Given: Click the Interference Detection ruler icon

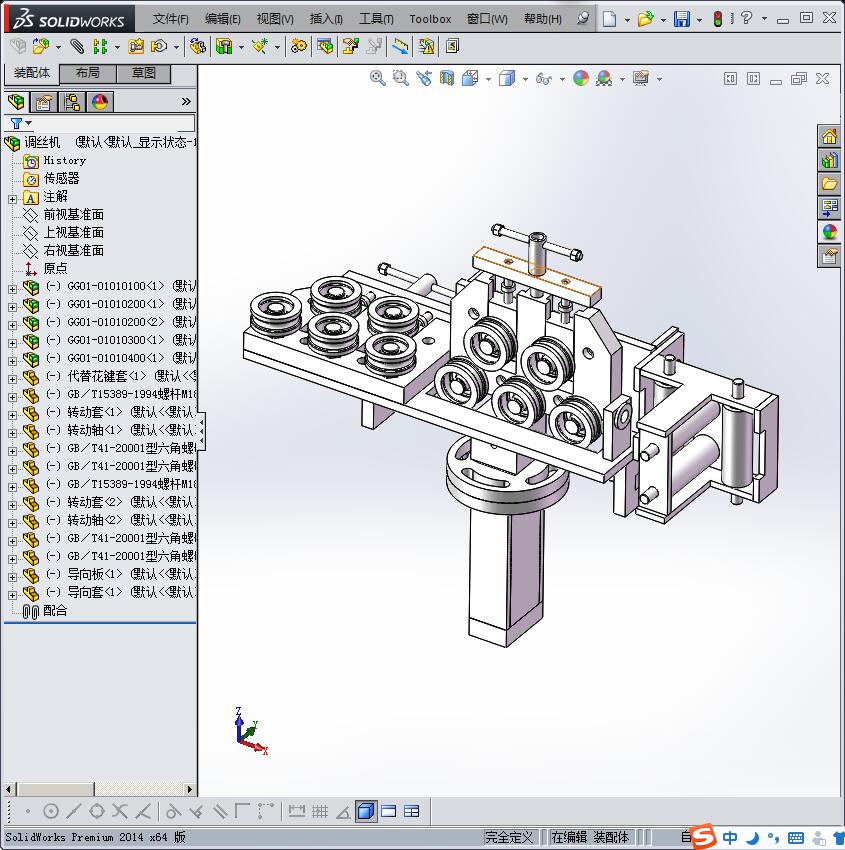Looking at the screenshot, I should pyautogui.click(x=401, y=47).
